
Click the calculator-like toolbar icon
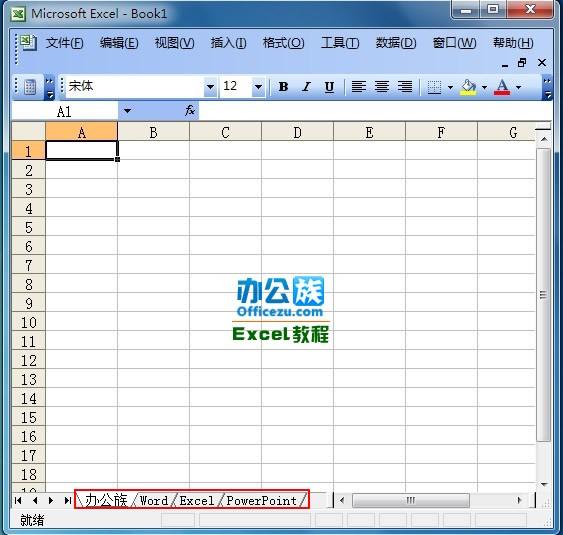pyautogui.click(x=30, y=87)
